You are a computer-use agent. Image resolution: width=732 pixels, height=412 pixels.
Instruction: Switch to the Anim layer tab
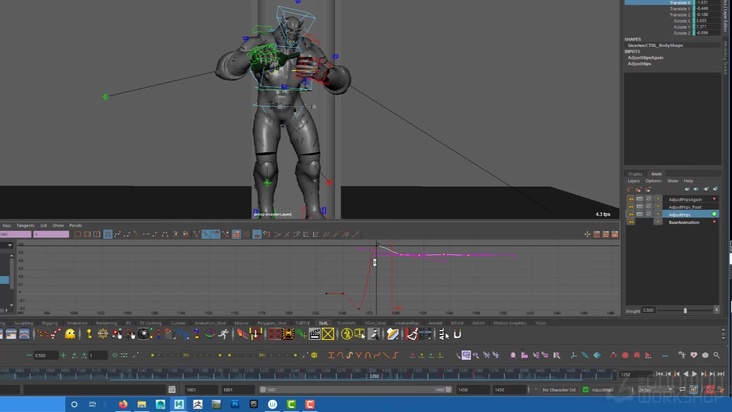coord(656,174)
